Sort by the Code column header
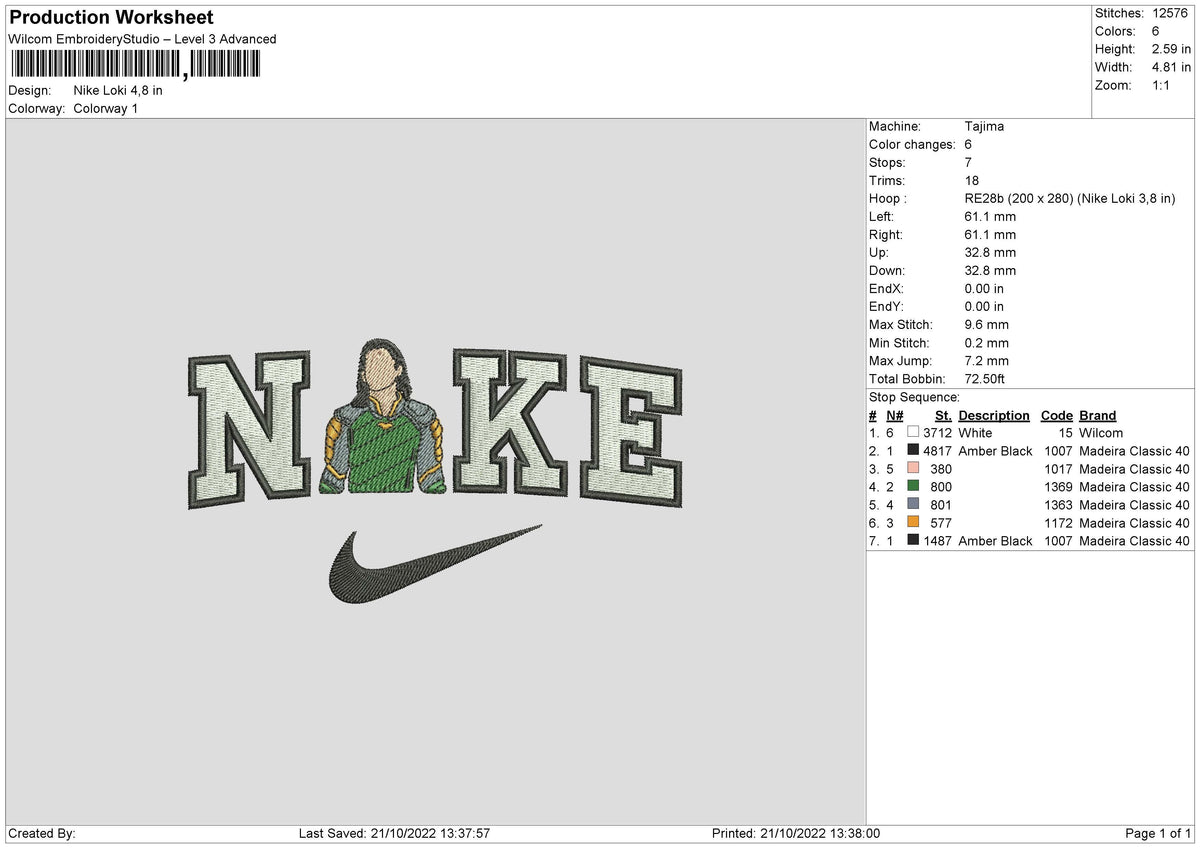The width and height of the screenshot is (1200, 848). click(x=1058, y=415)
